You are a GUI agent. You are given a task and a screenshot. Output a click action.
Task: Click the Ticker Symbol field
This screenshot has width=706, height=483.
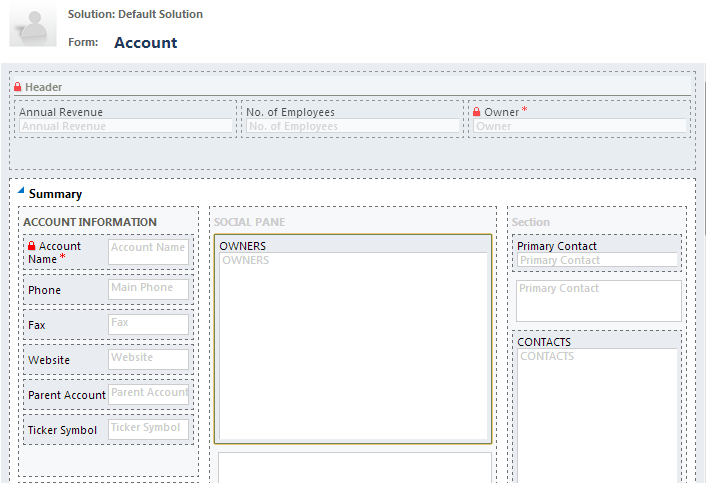click(148, 428)
